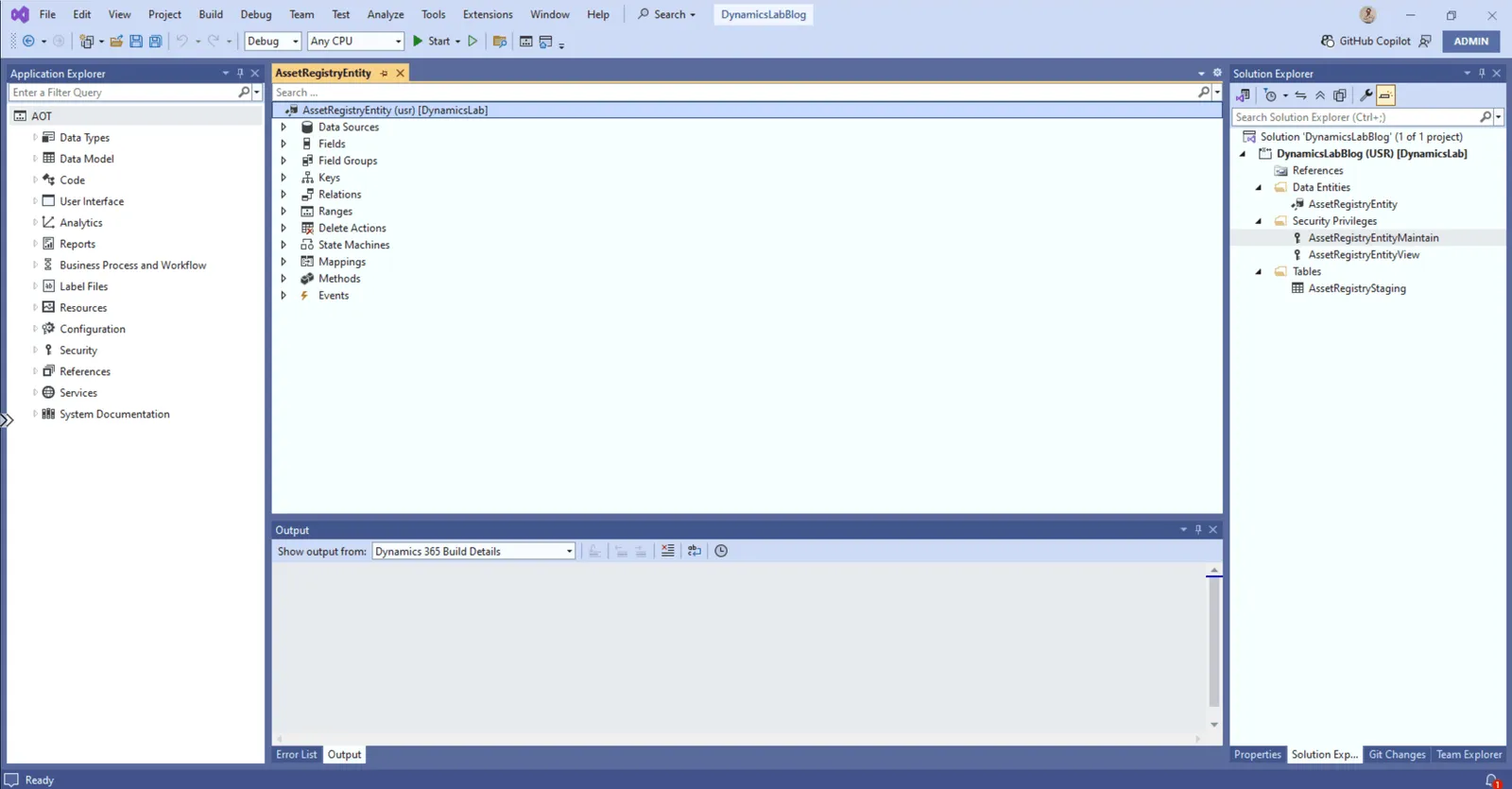Click the green Start button

pyautogui.click(x=431, y=42)
